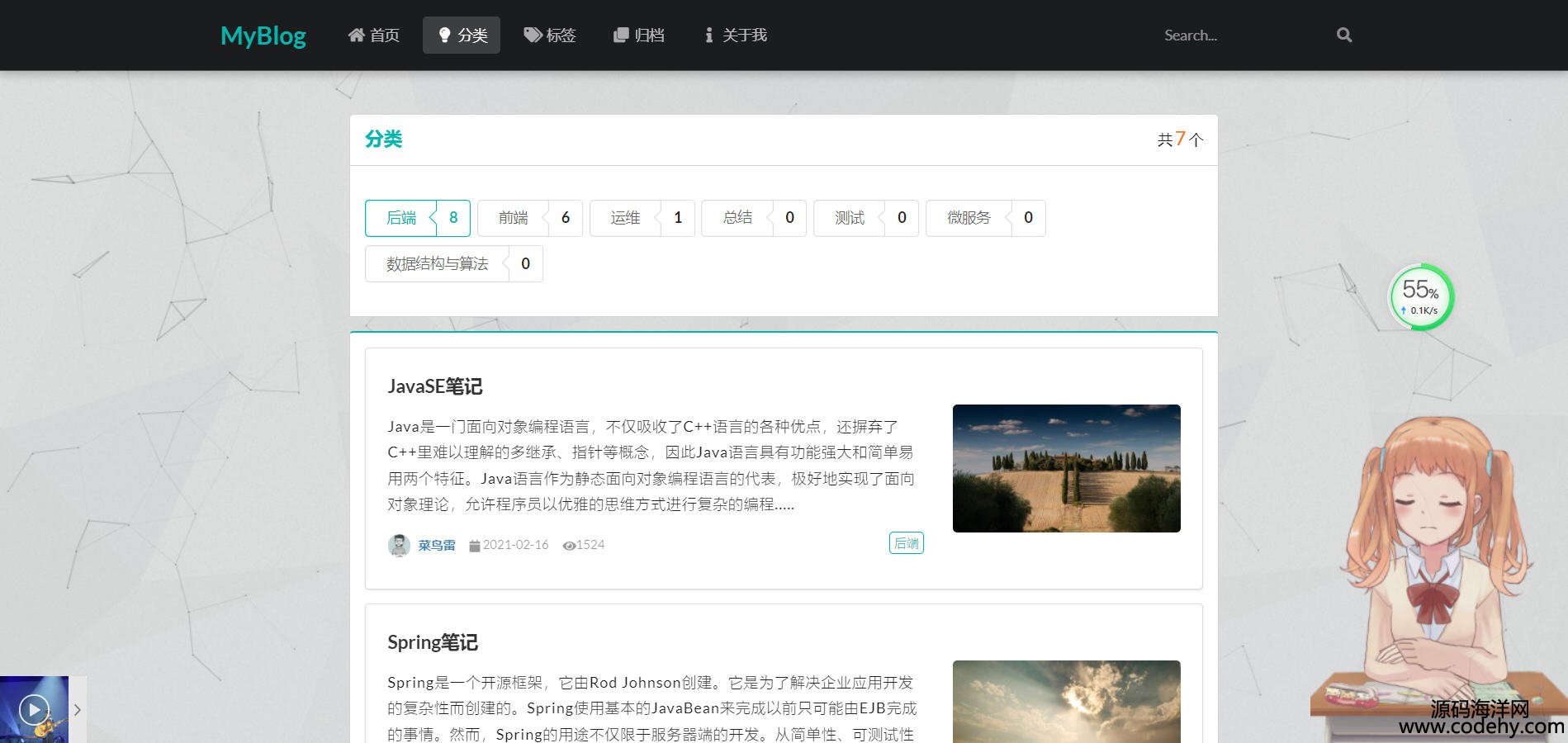Click the MyBlog logo
Screen dimensions: 1568x743
(x=263, y=35)
